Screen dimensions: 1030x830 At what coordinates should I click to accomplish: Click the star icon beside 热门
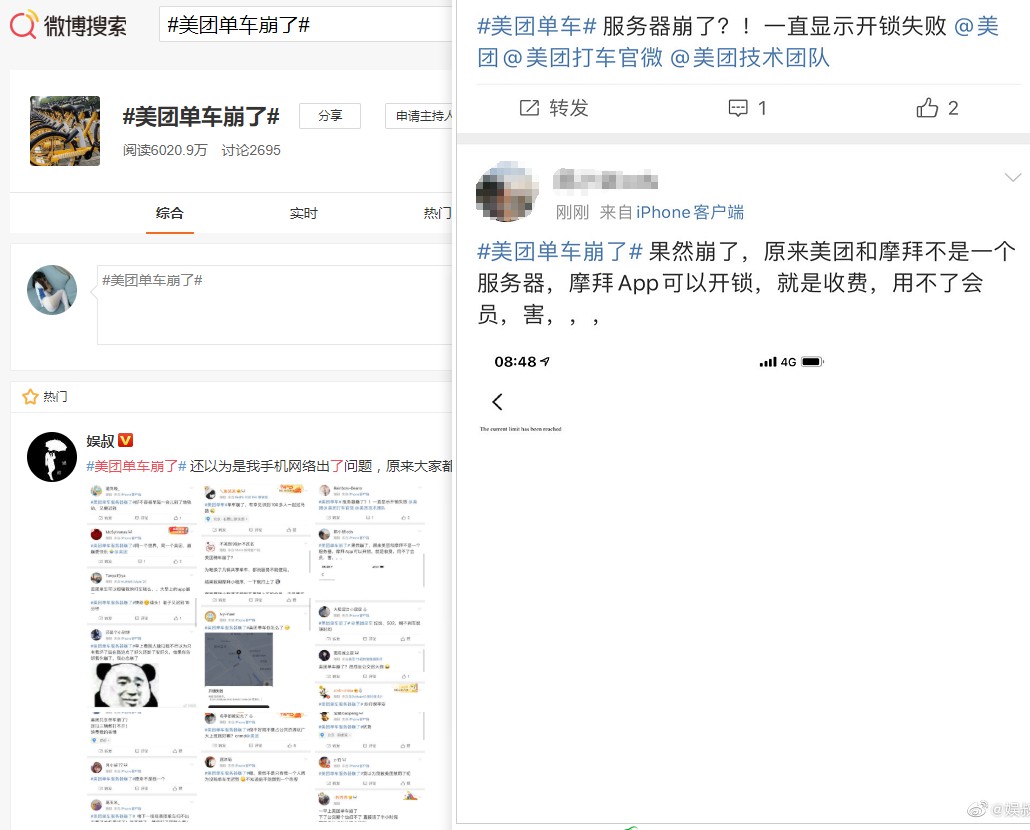(30, 397)
